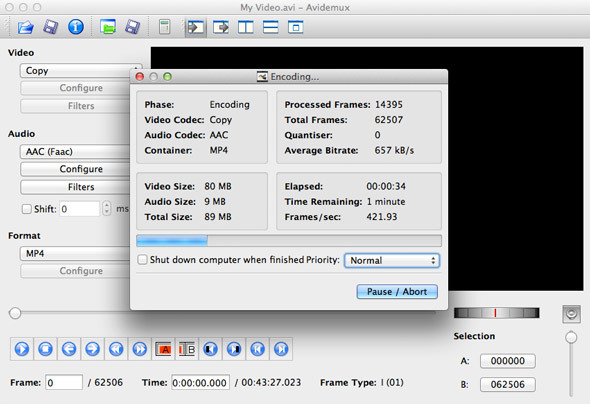Image resolution: width=590 pixels, height=404 pixels.
Task: Open a video file with folder icon
Action: coord(25,27)
